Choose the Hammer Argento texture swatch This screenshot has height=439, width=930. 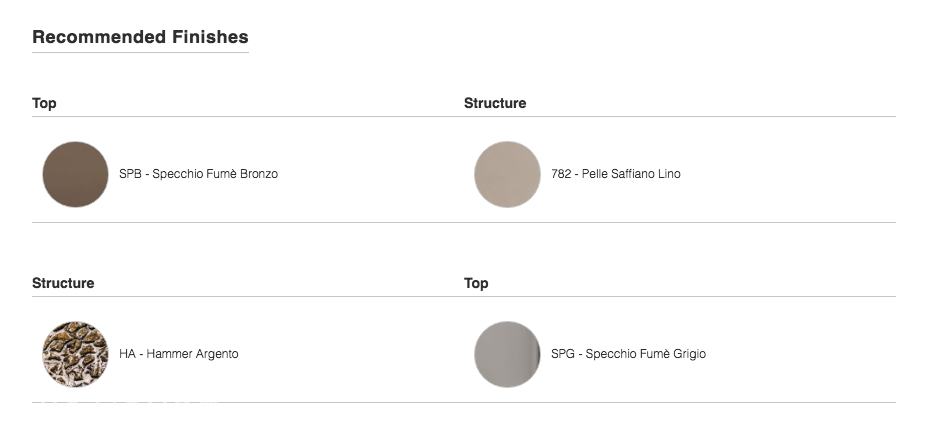75,354
